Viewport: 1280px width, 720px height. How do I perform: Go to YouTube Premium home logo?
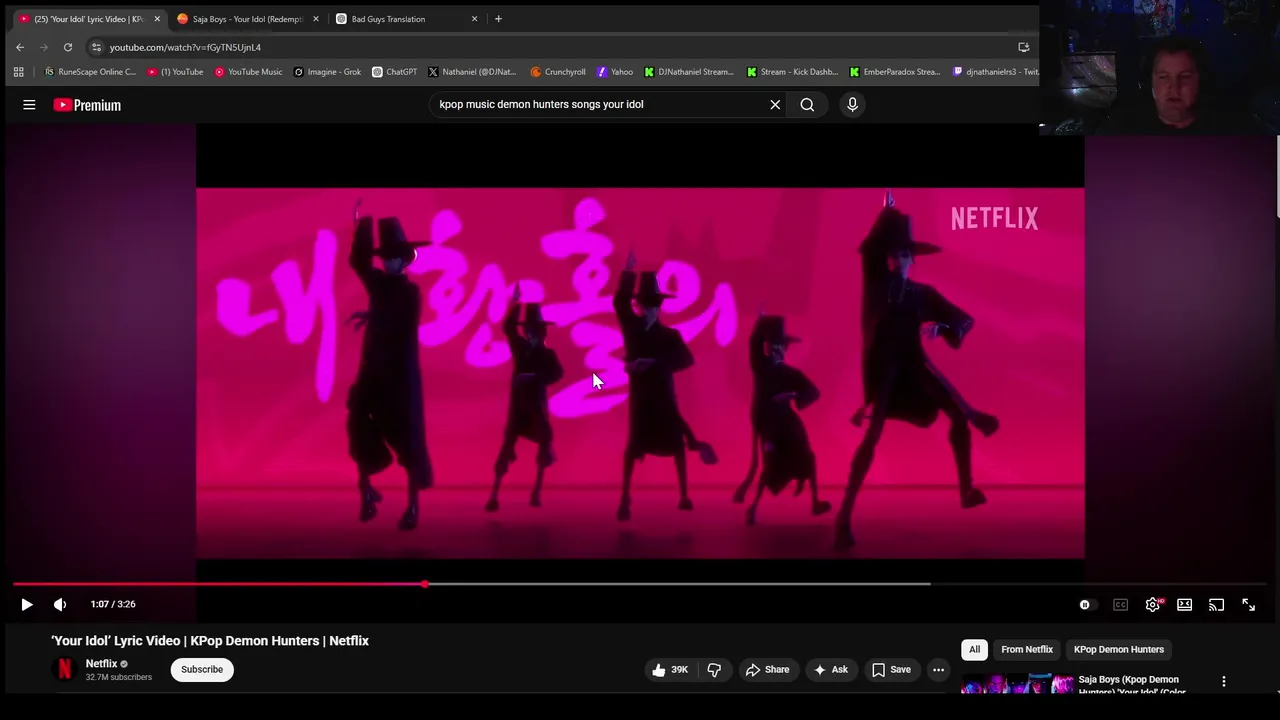(87, 105)
